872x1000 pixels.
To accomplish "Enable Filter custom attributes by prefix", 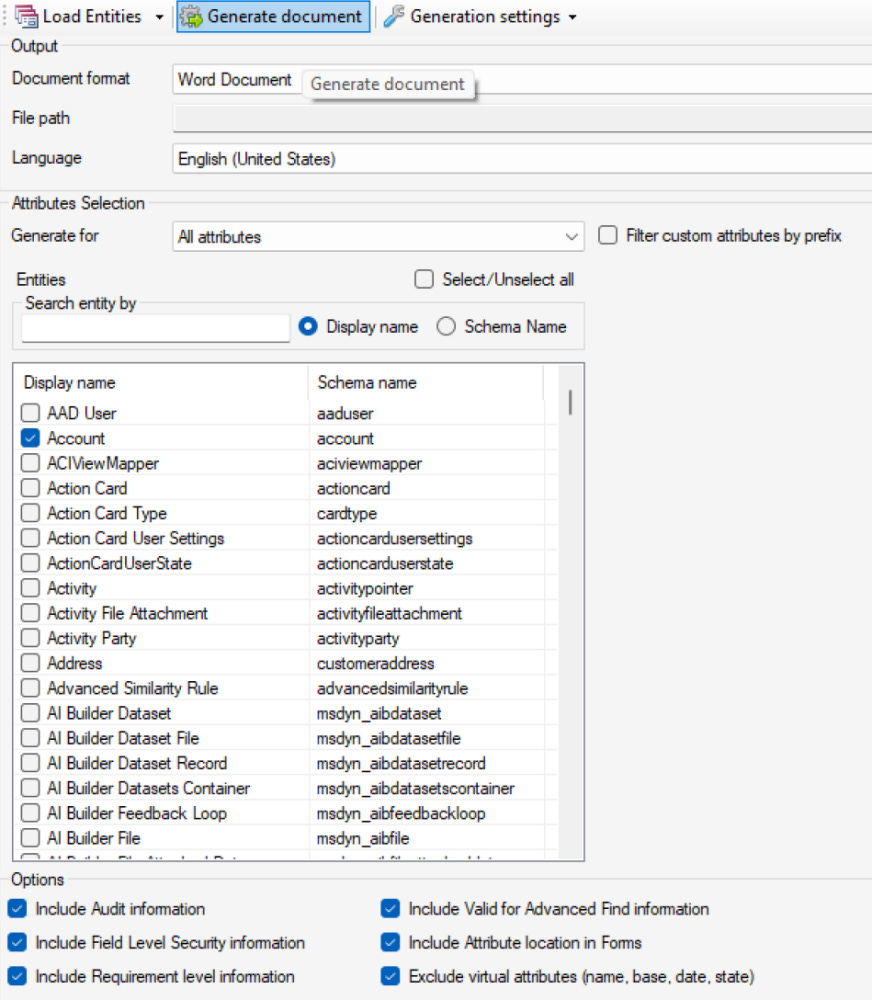I will pos(608,235).
